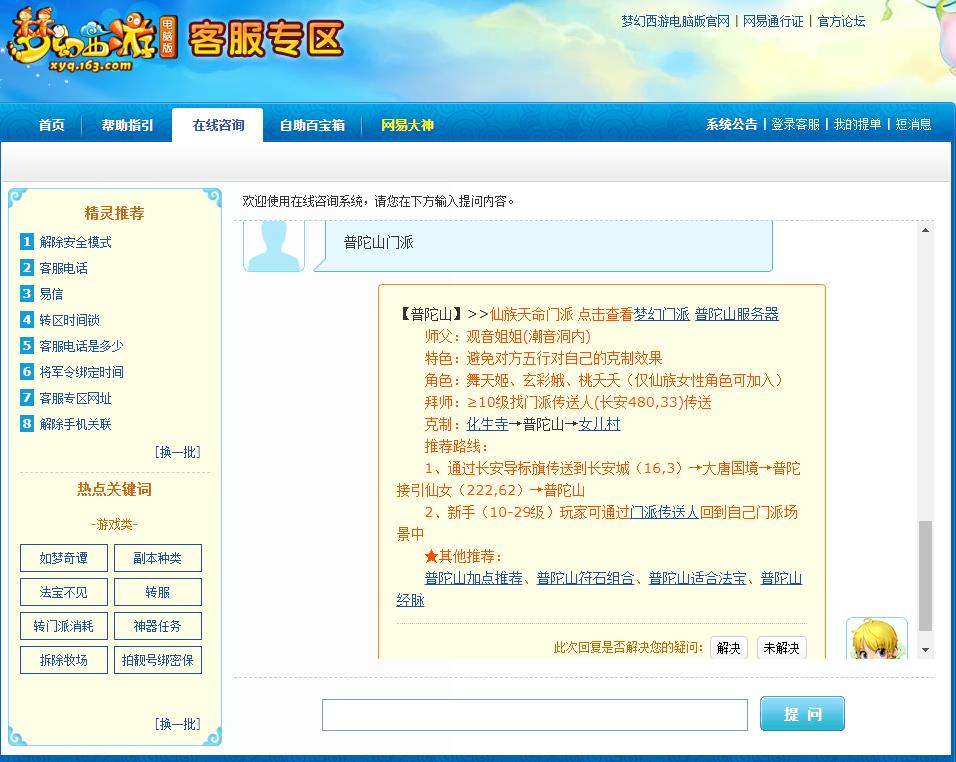Viewport: 956px width, 762px height.
Task: Click the question input field at the bottom
Action: point(533,713)
